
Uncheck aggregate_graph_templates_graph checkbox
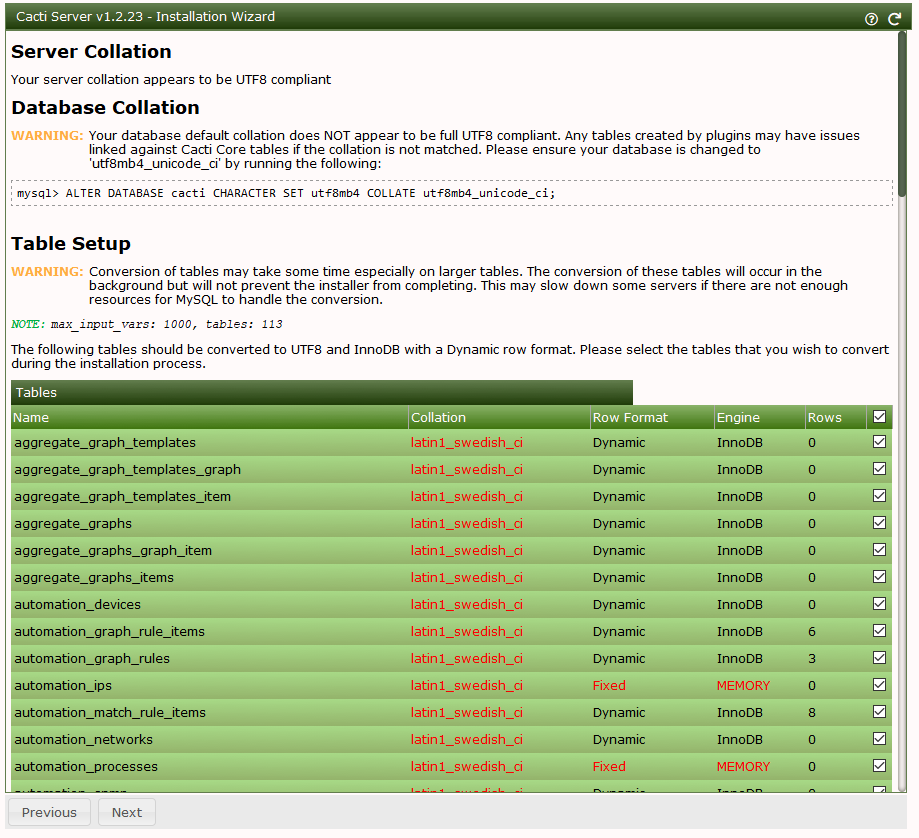(x=879, y=469)
